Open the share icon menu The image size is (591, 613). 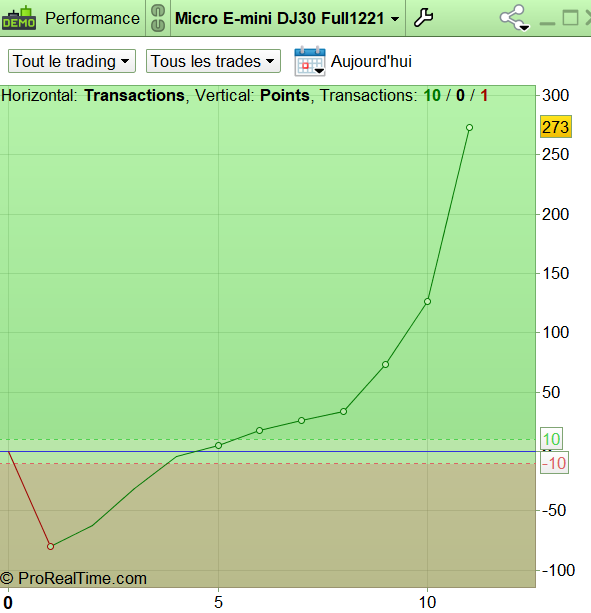pos(514,18)
